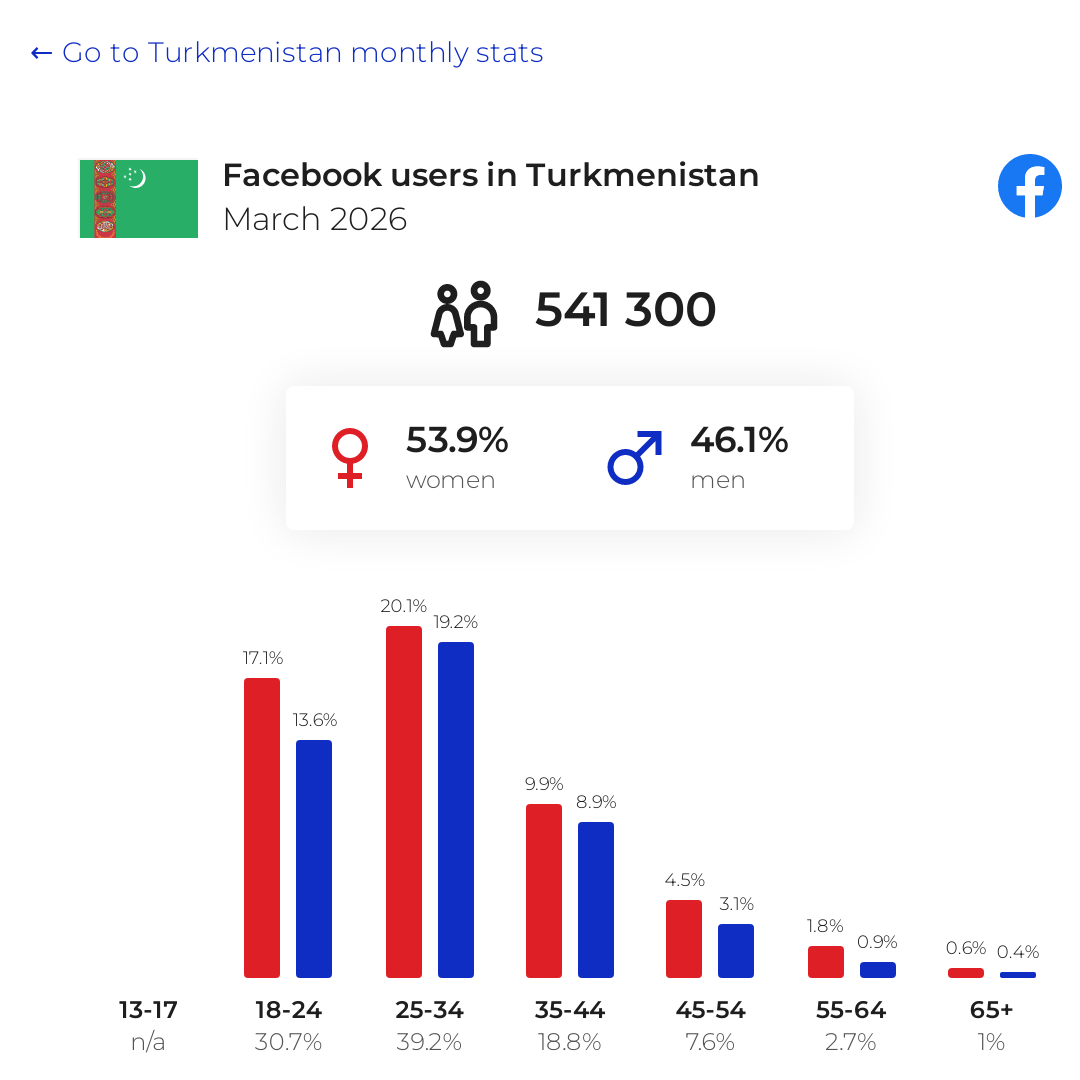This screenshot has height=1080, width=1080.
Task: Click the blue male gender symbol
Action: [635, 458]
